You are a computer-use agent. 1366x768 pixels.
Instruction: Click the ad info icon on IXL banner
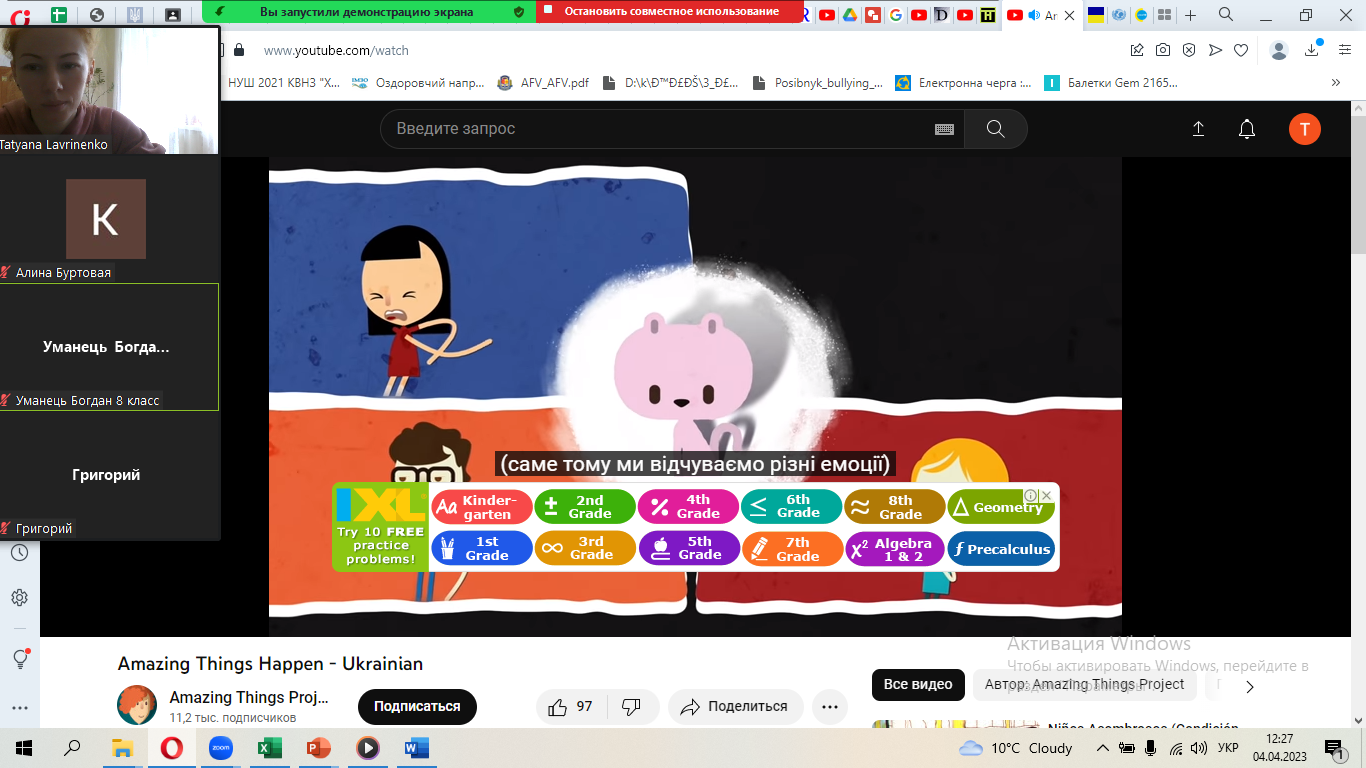[x=1031, y=495]
